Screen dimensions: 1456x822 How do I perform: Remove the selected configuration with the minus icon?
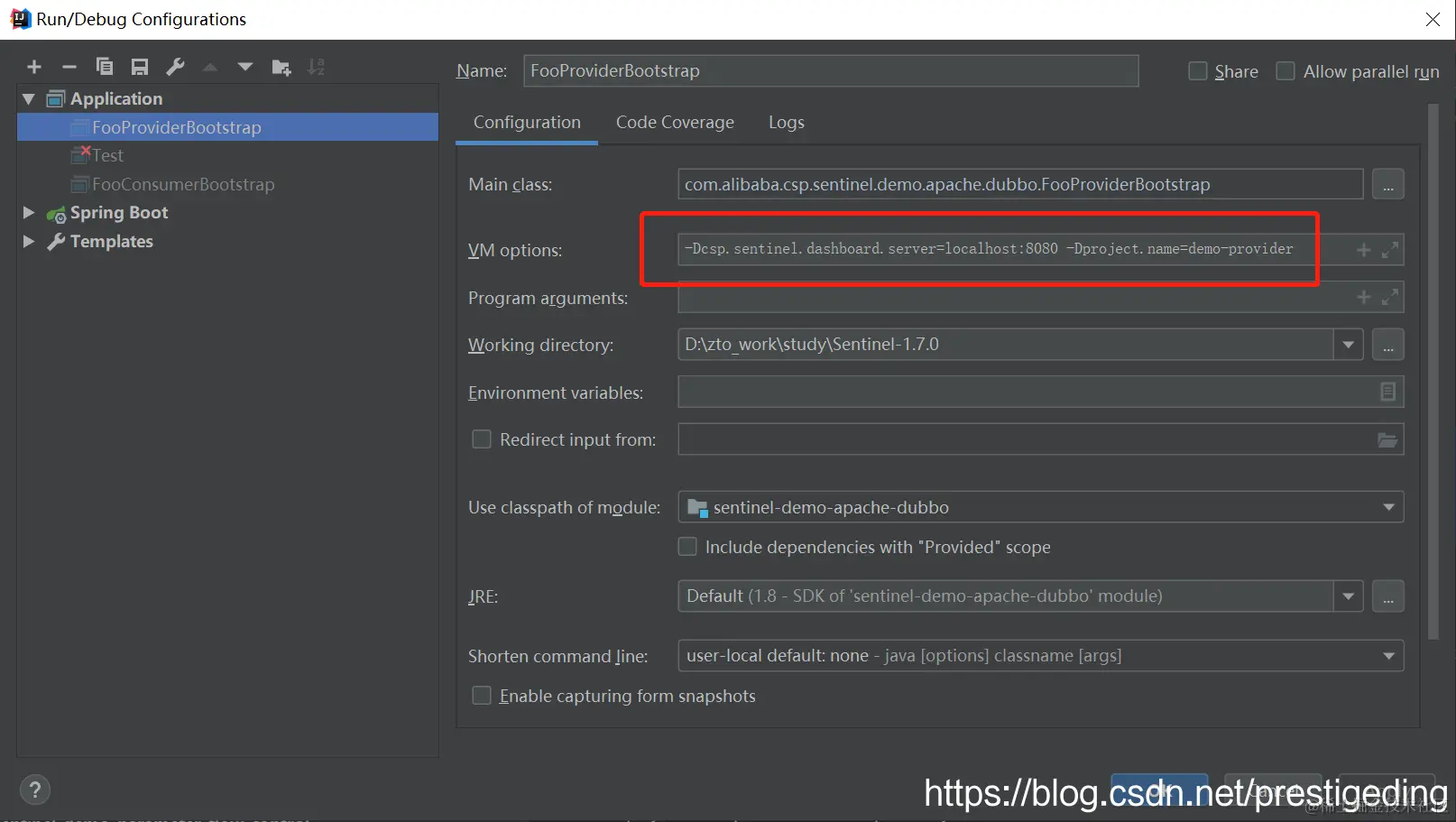(69, 67)
